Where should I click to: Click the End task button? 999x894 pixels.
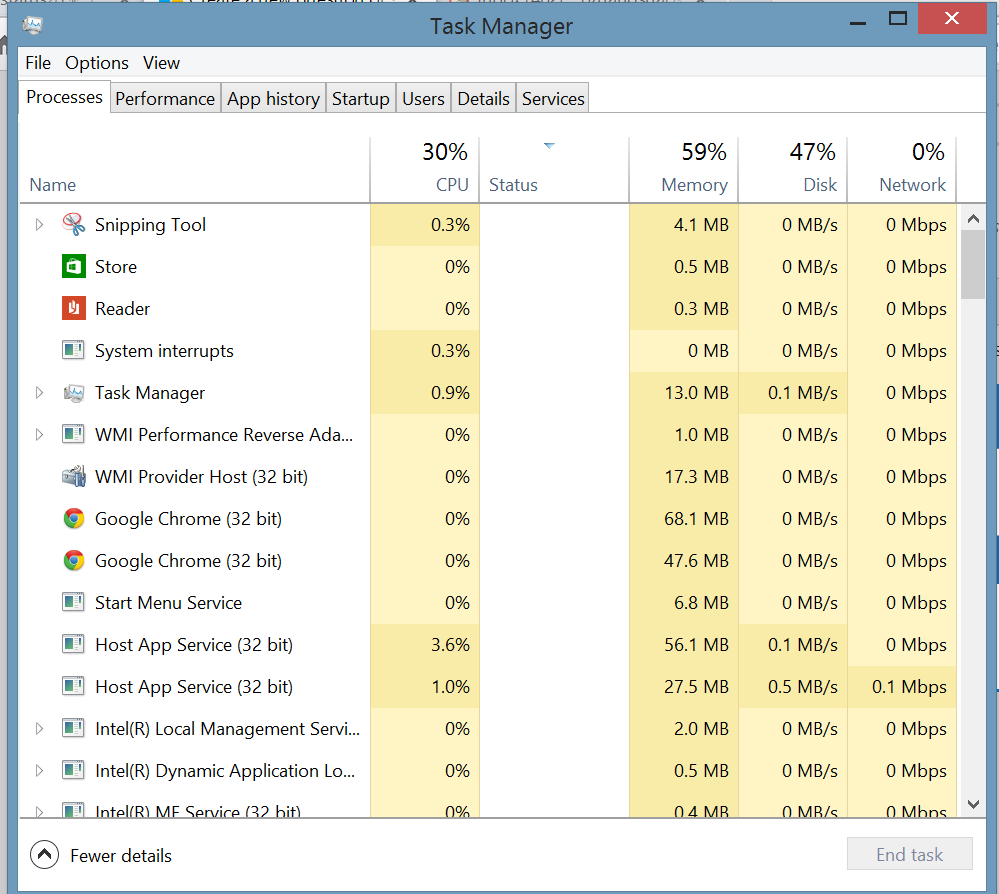tap(909, 854)
